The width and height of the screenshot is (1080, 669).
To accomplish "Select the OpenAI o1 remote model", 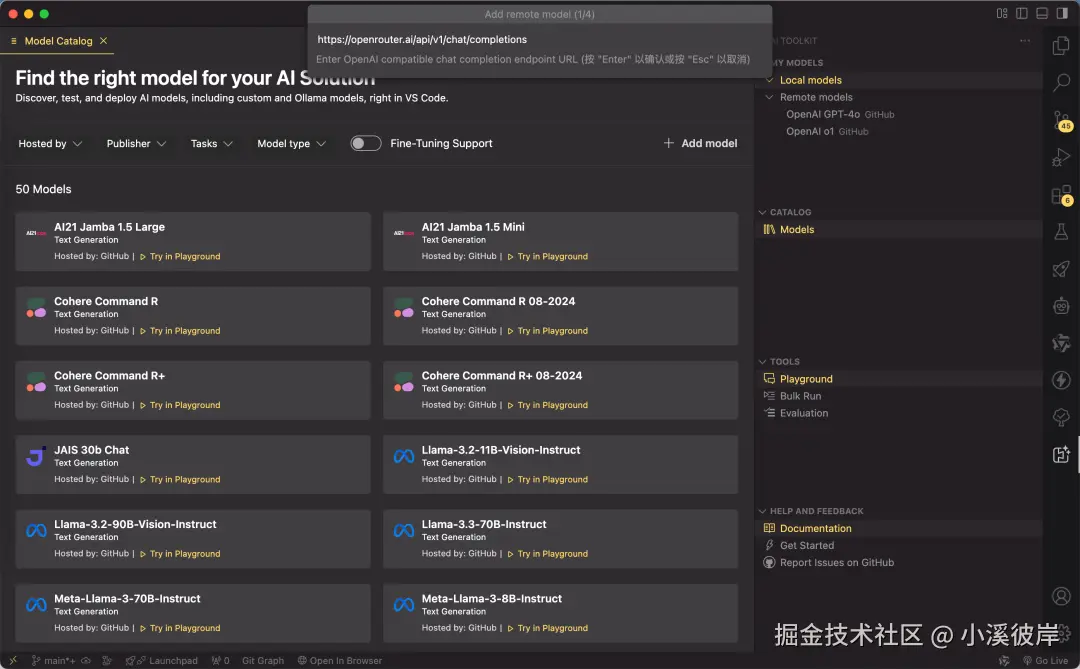I will click(898, 132).
